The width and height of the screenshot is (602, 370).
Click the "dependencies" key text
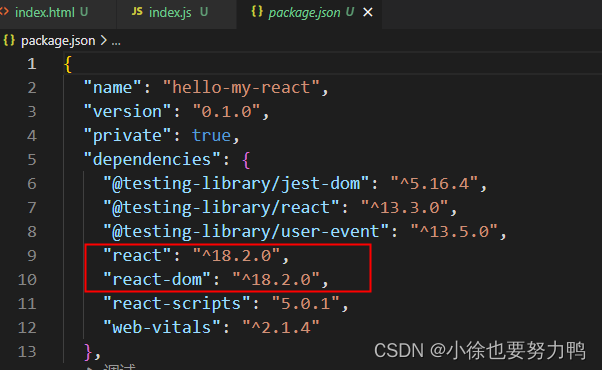click(x=152, y=159)
